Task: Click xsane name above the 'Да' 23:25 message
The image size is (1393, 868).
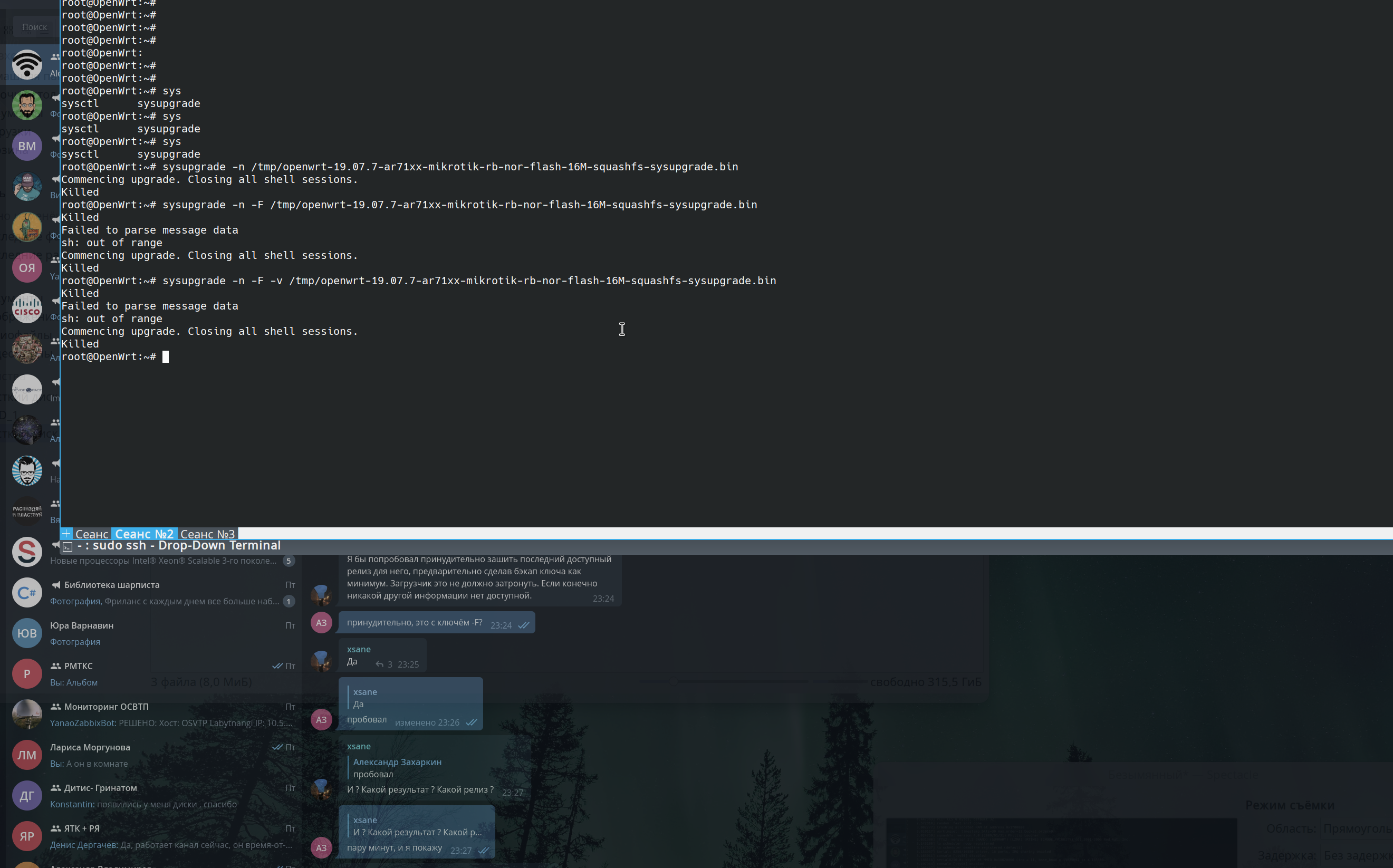Action: pos(358,649)
